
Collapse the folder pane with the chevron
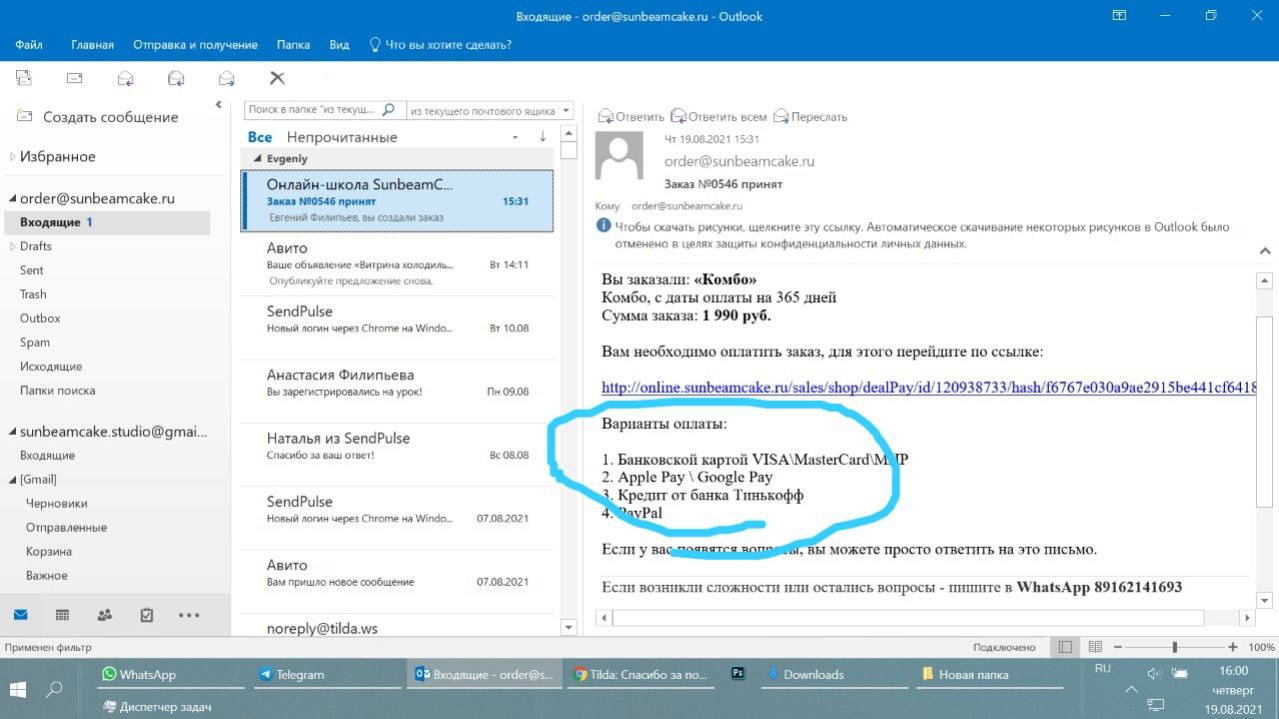pyautogui.click(x=218, y=104)
